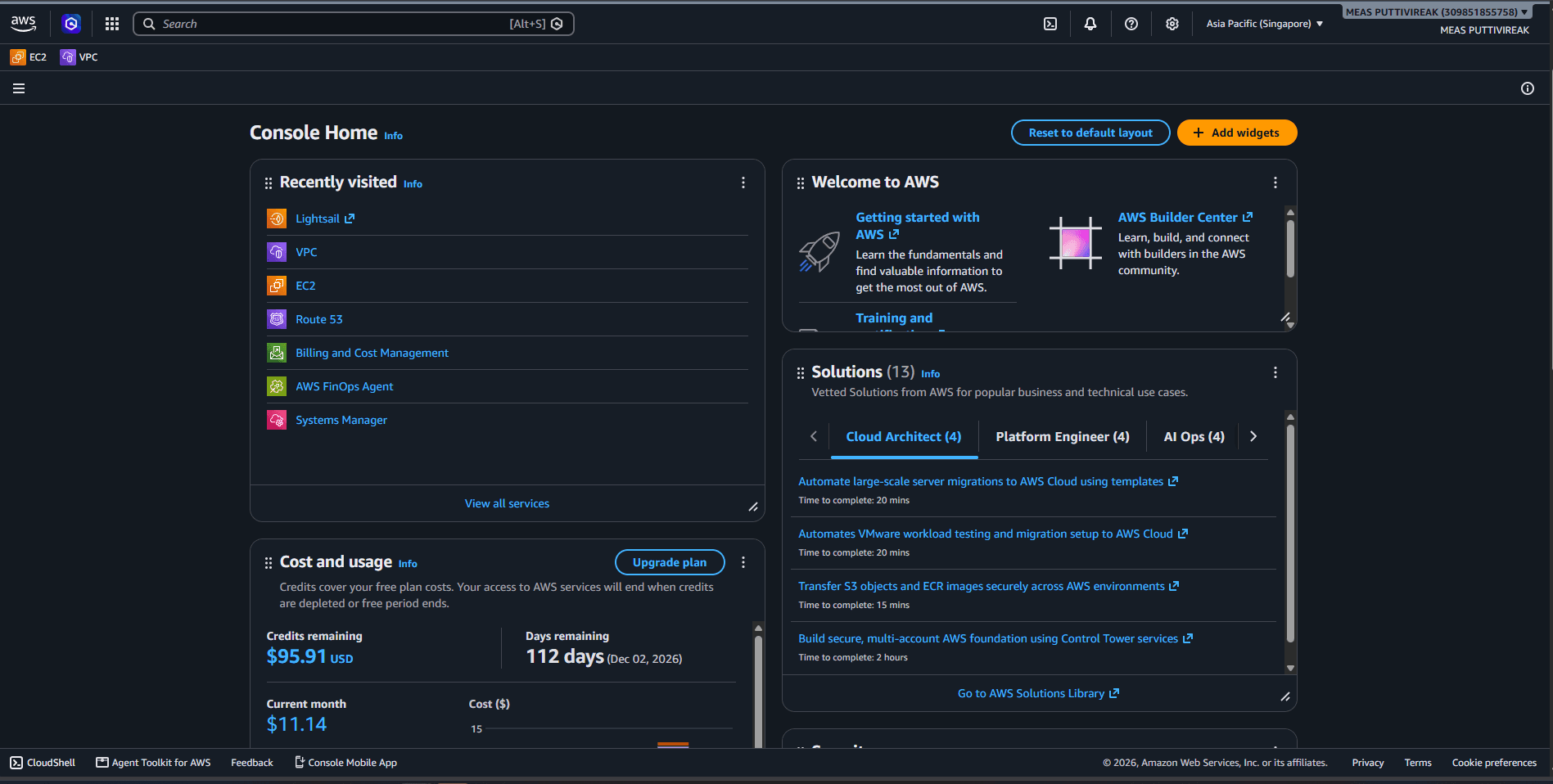
Task: Open Recently visited widget options menu
Action: coord(743,182)
